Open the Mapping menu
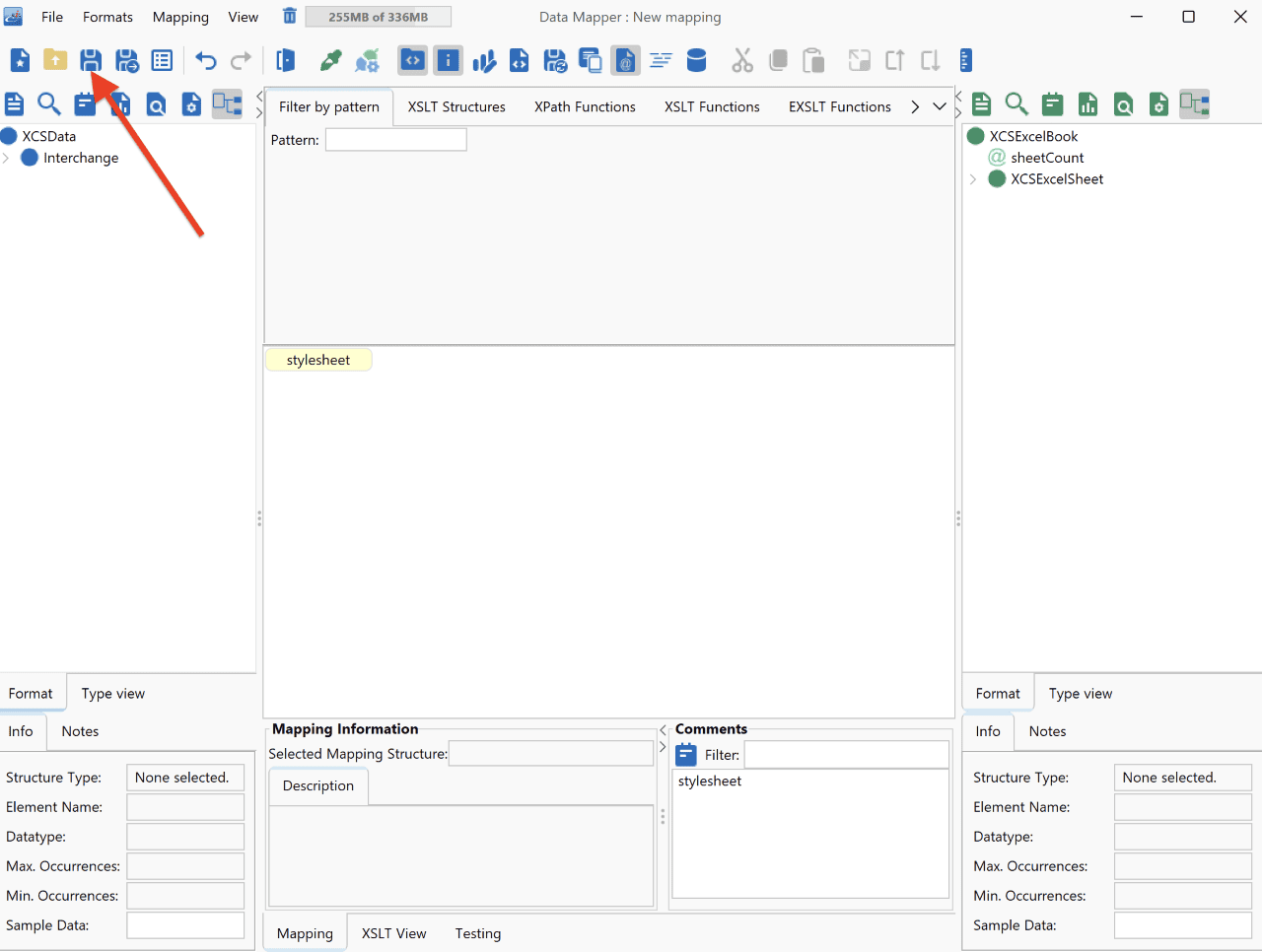The height and width of the screenshot is (952, 1262). pyautogui.click(x=180, y=17)
